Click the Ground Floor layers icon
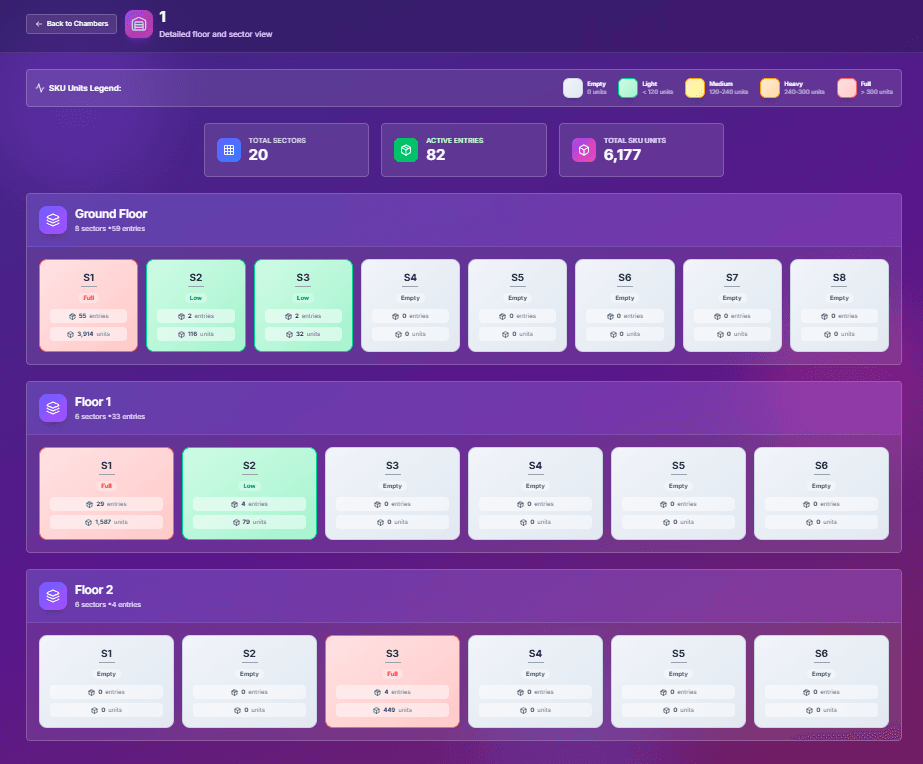 53,220
